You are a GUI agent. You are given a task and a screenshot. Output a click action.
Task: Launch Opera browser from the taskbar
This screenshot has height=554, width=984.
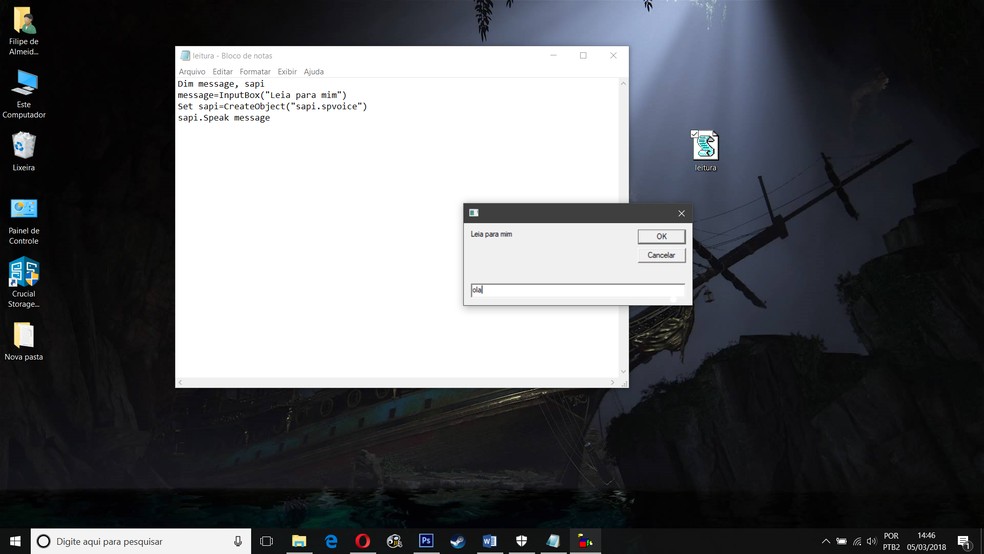(x=363, y=541)
